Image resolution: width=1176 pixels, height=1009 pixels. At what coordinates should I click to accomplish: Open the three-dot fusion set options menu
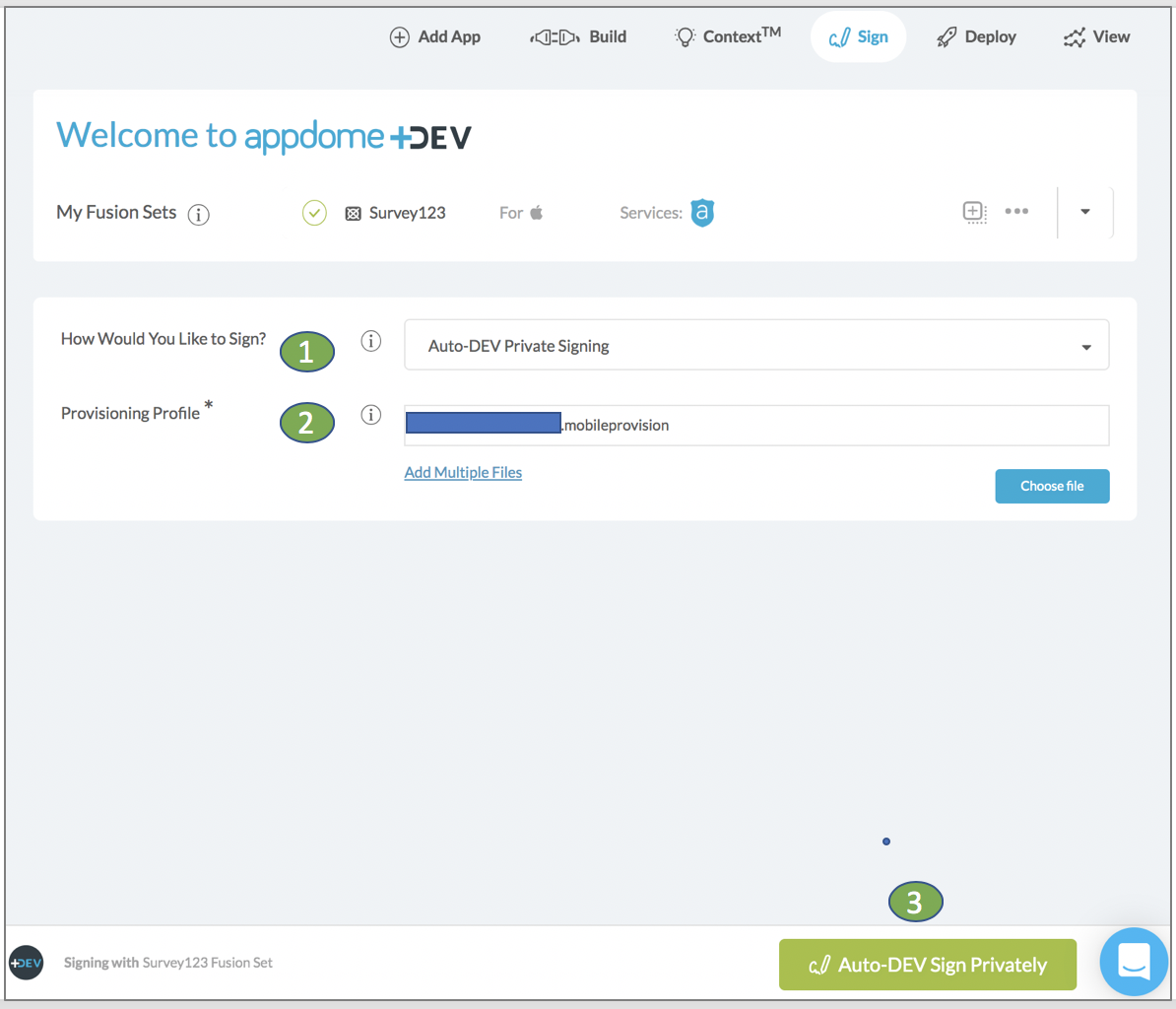(1016, 212)
